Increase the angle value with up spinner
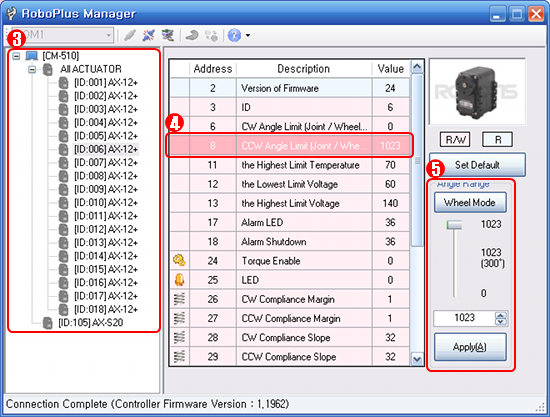Screen dimensions: 550x417 501,315
